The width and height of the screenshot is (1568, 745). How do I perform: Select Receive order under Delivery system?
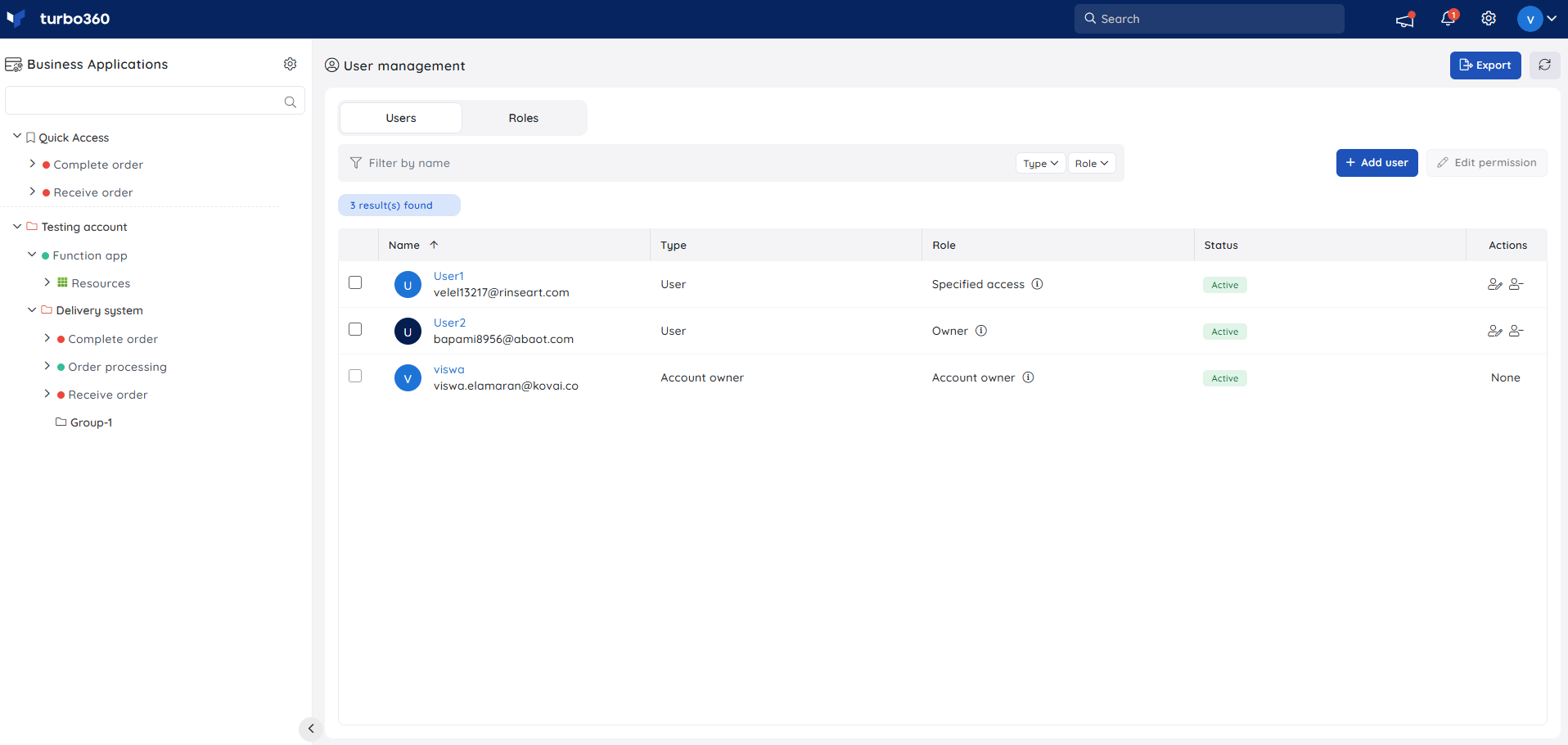tap(108, 395)
